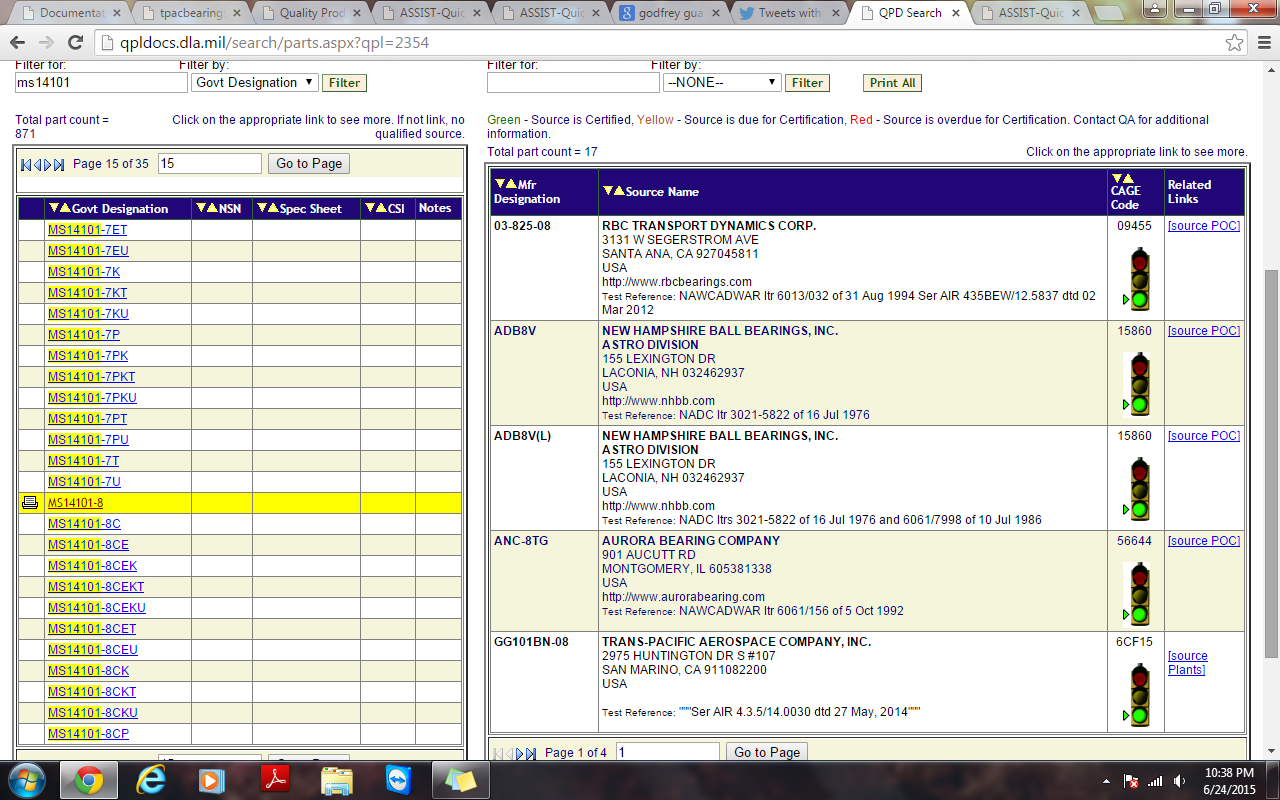The image size is (1280, 800).
Task: Open Adobe Reader from the taskbar
Action: (x=274, y=780)
